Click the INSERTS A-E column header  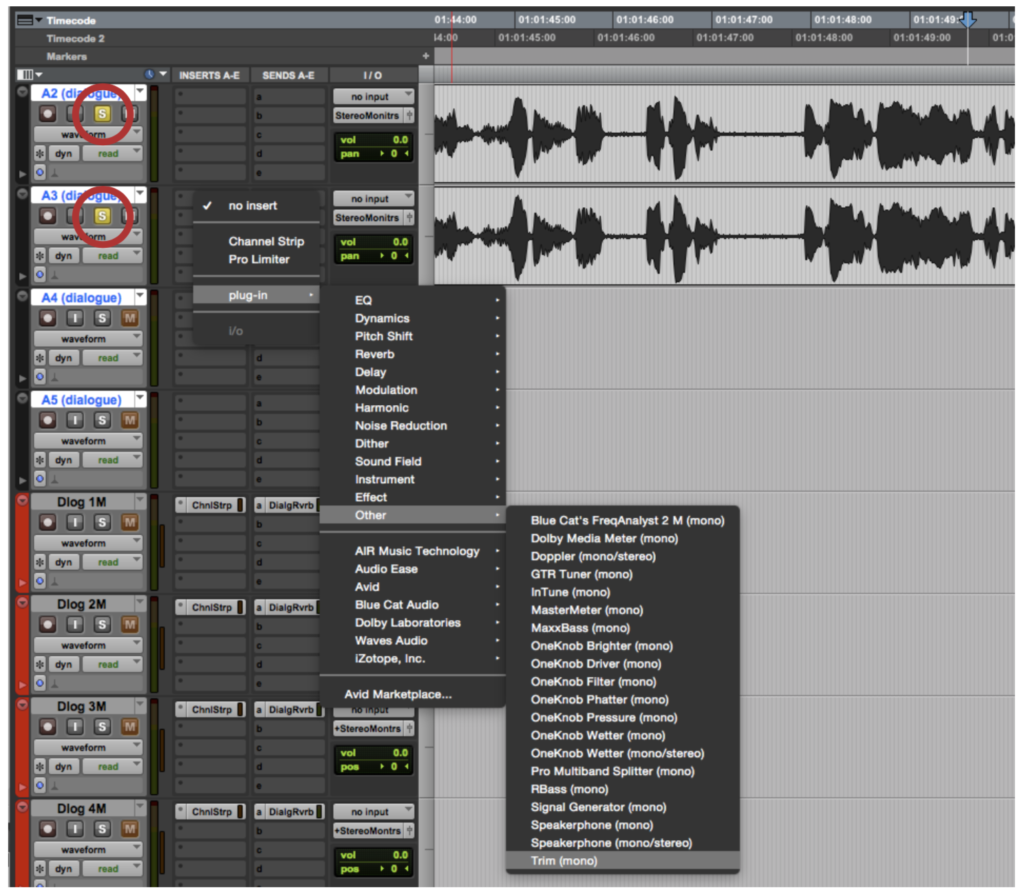[209, 75]
